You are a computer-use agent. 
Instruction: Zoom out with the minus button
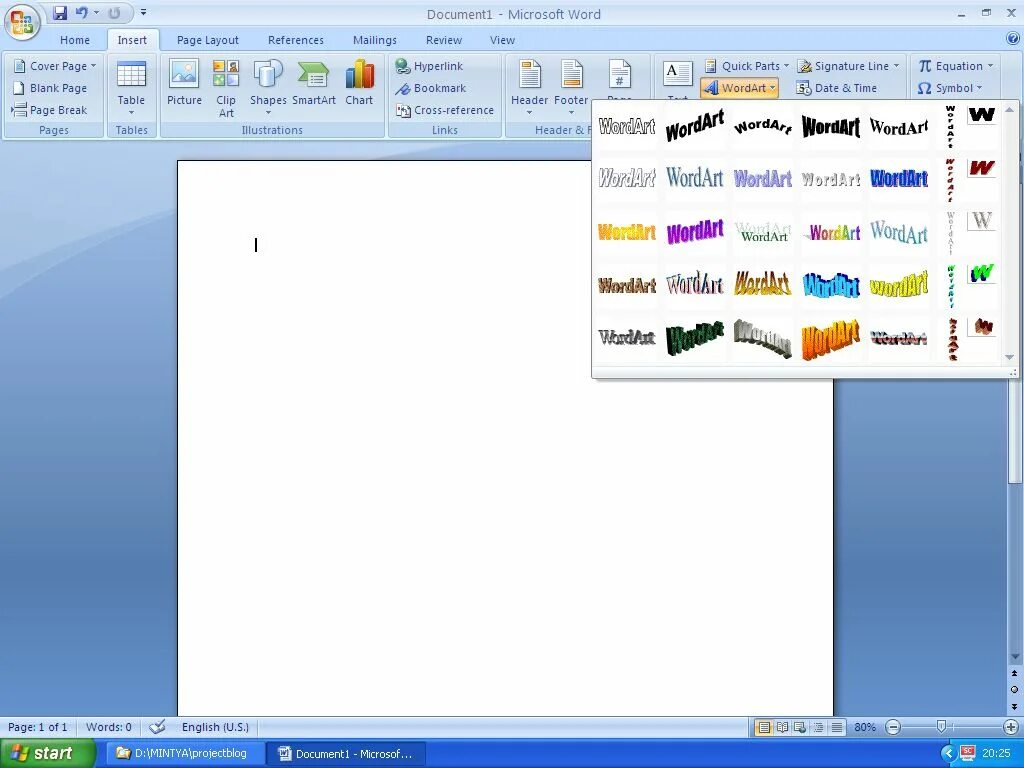click(893, 727)
